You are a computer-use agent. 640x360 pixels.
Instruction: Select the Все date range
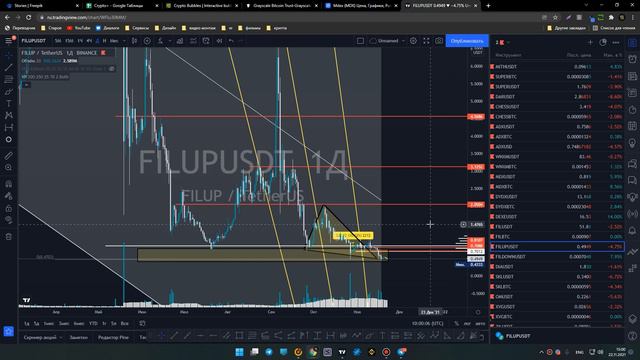124,323
